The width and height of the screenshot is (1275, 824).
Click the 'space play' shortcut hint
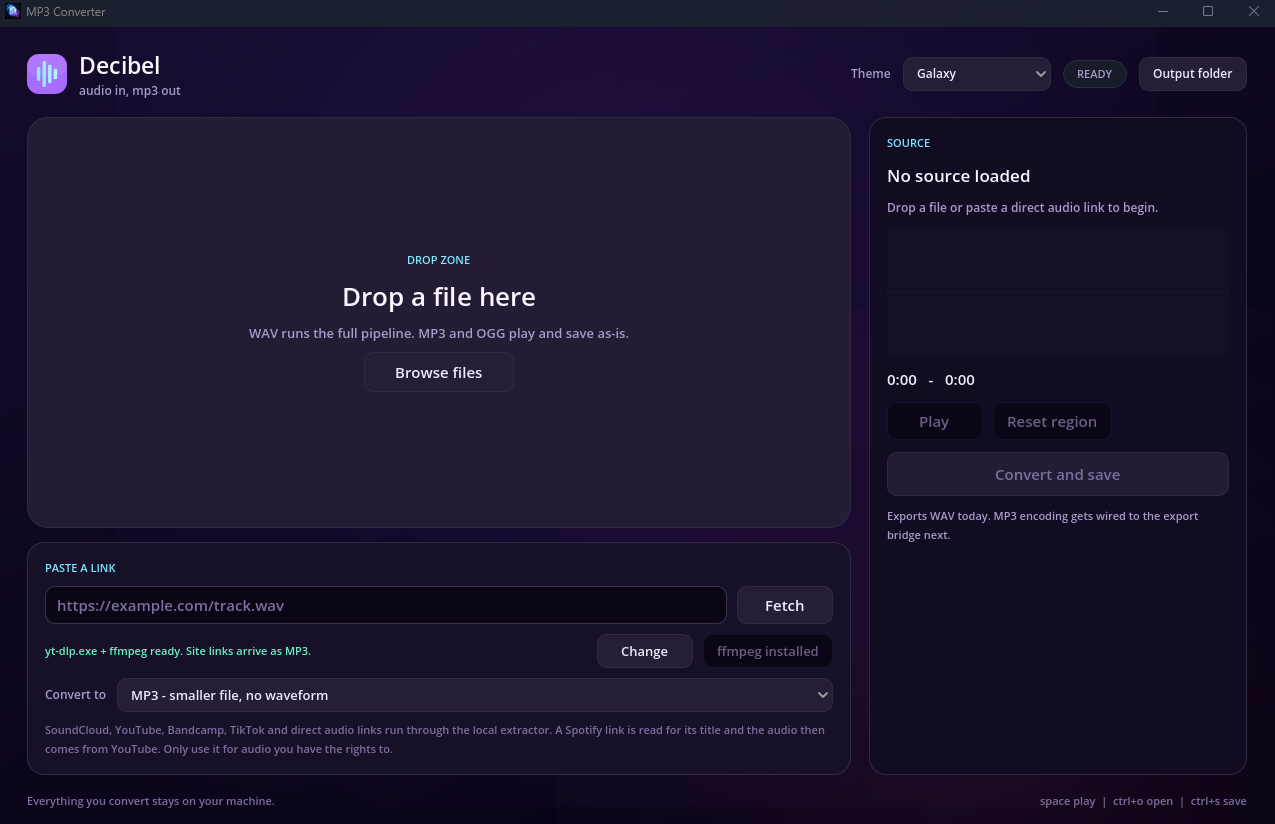(x=1067, y=801)
